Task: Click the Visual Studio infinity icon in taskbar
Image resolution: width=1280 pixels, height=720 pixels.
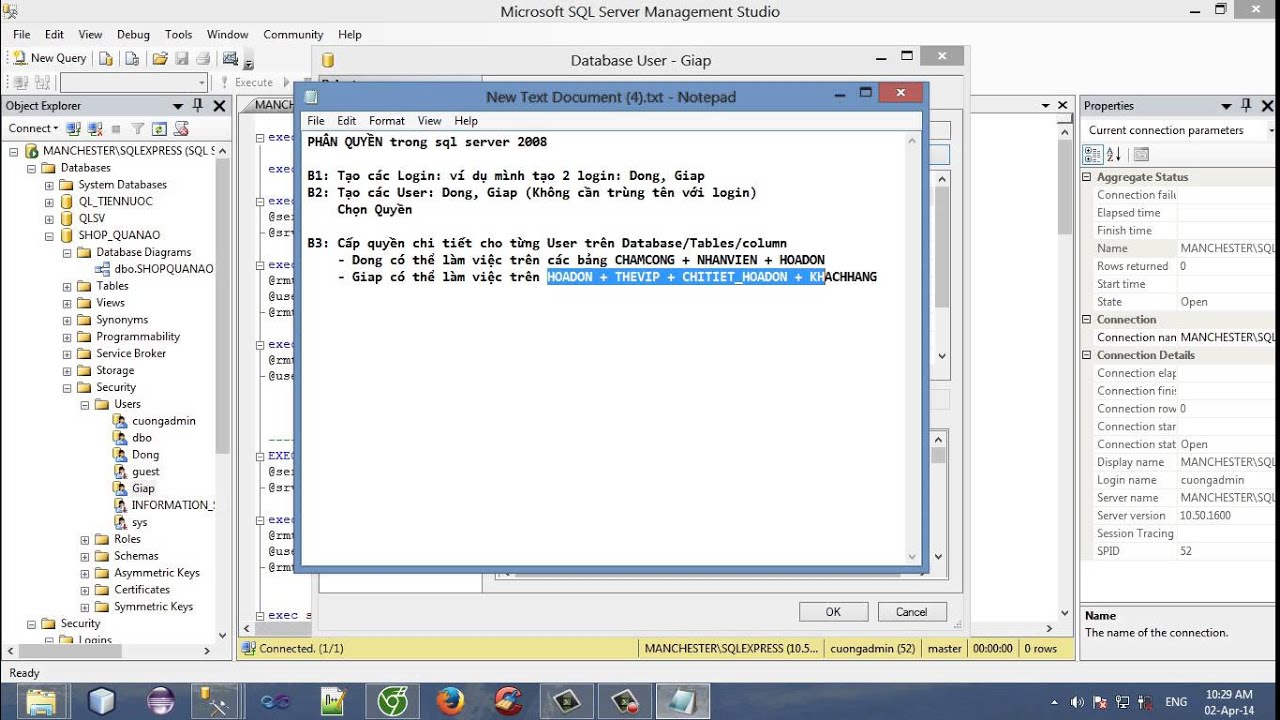Action: pos(275,701)
